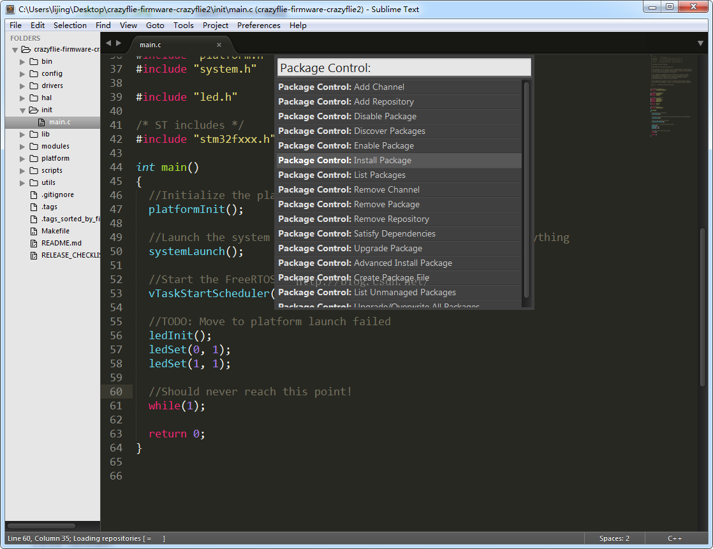Select Package Control: Install Package

pos(399,160)
